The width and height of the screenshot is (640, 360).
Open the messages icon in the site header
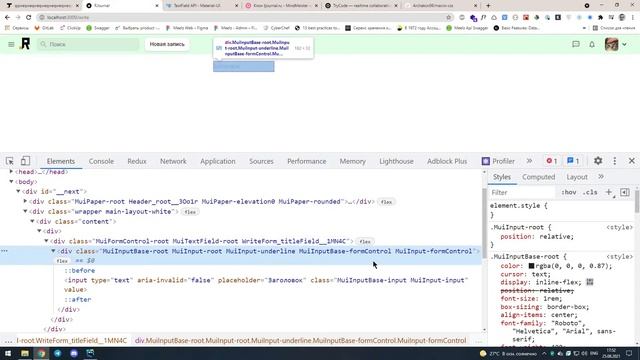tap(576, 44)
